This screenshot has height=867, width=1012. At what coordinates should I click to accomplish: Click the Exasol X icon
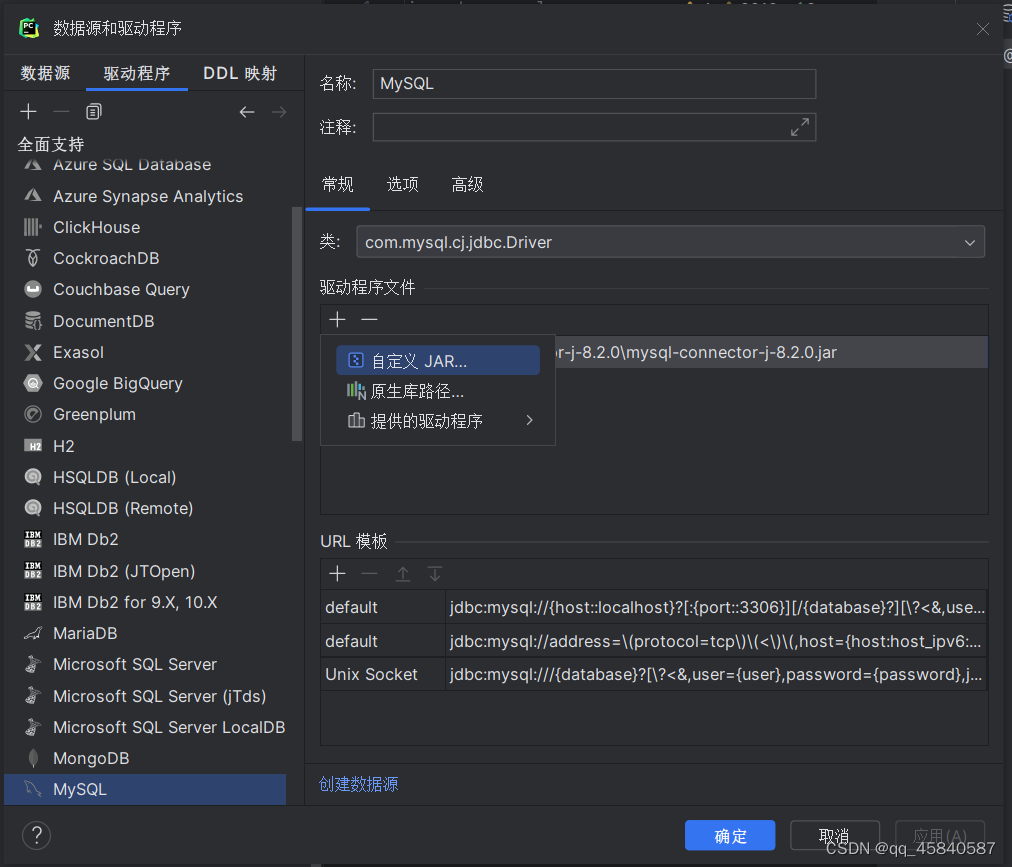[33, 352]
